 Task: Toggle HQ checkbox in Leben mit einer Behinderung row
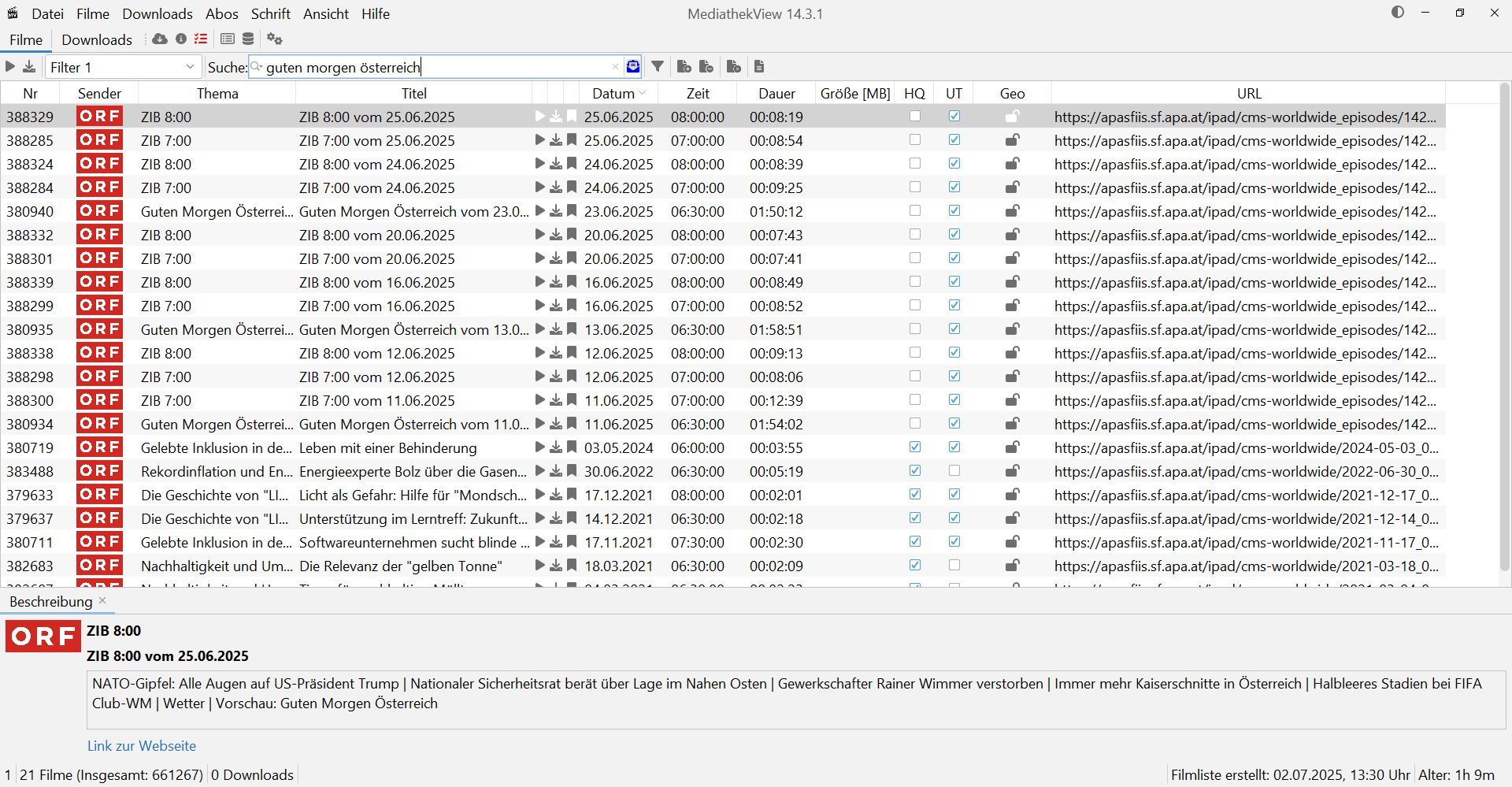[x=914, y=447]
